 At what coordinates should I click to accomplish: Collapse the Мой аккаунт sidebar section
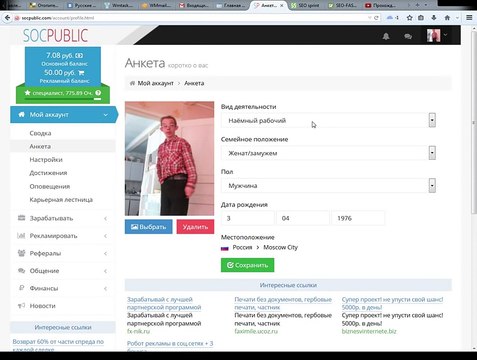point(63,115)
